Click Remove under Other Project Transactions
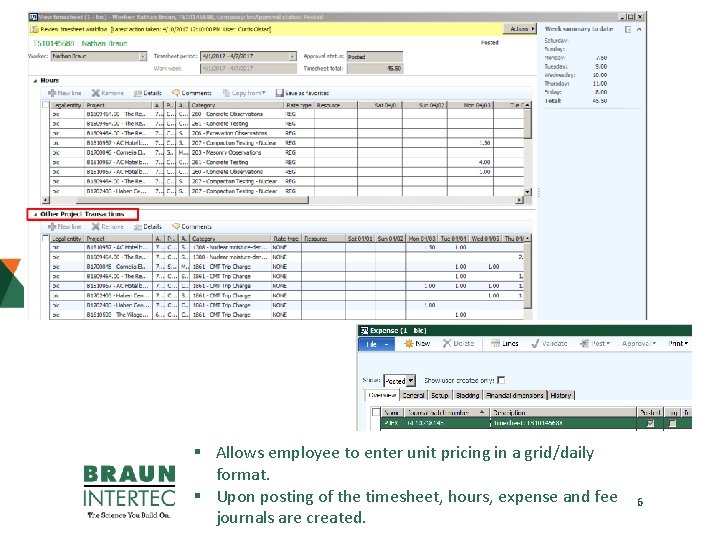Viewport: 720px width, 540px height. (x=108, y=227)
